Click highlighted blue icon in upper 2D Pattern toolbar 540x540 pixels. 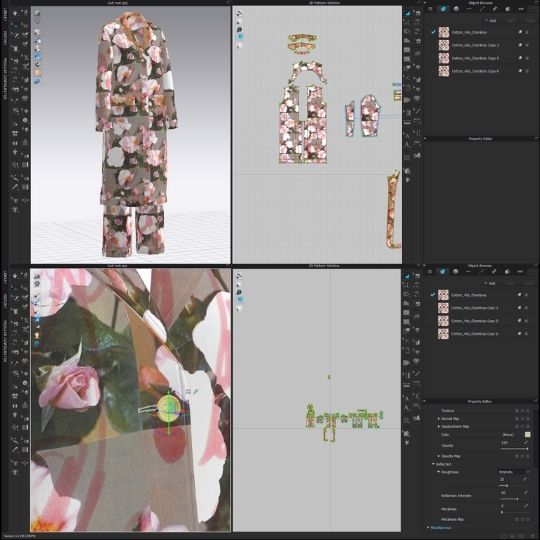point(240,37)
